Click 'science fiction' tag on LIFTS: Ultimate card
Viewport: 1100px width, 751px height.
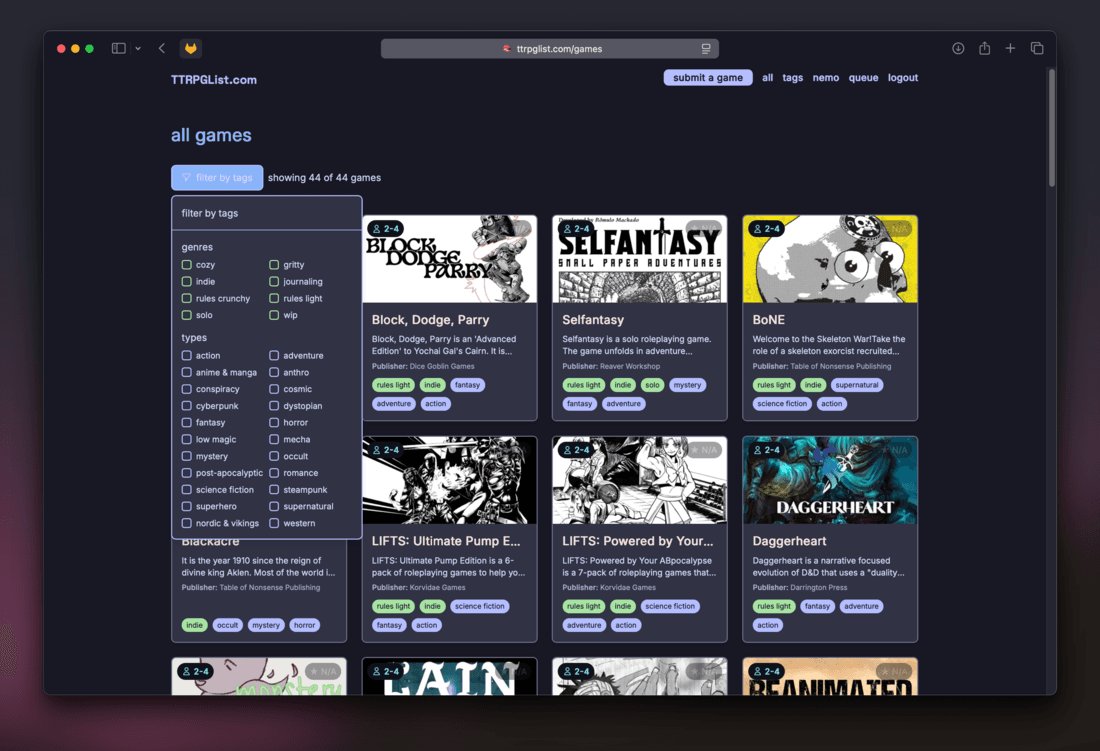(480, 607)
